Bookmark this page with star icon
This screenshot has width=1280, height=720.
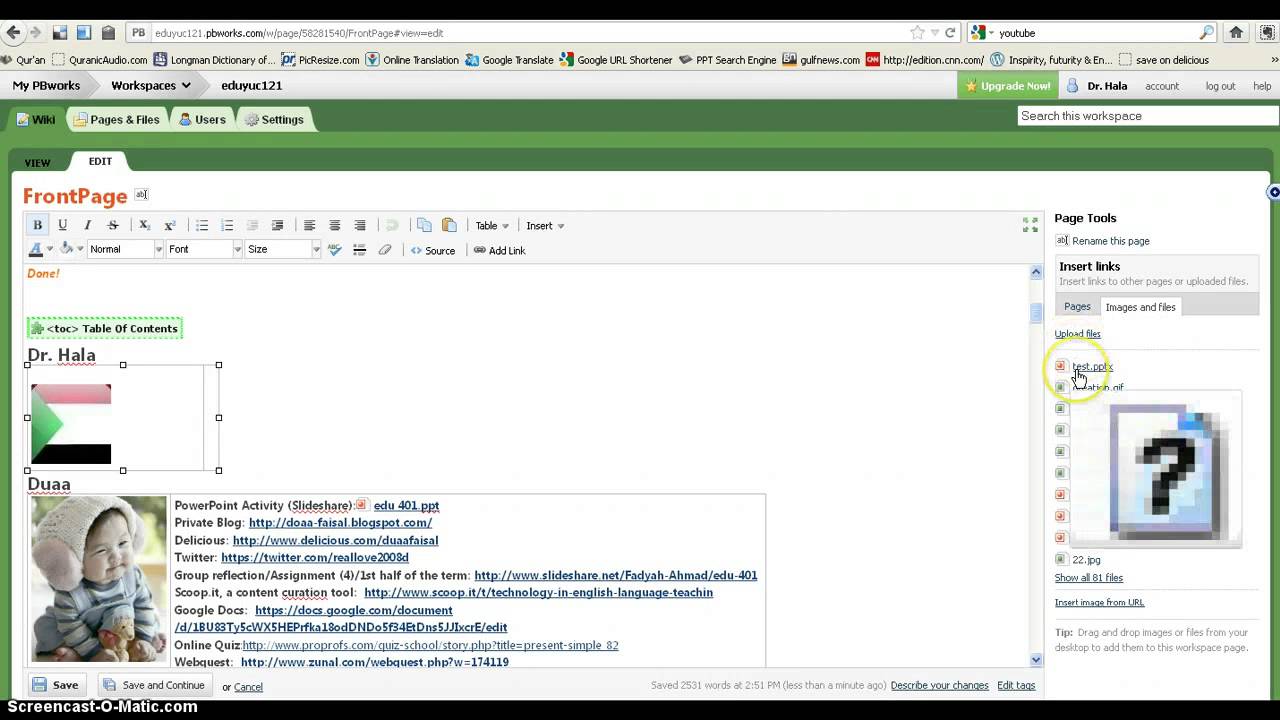[916, 33]
